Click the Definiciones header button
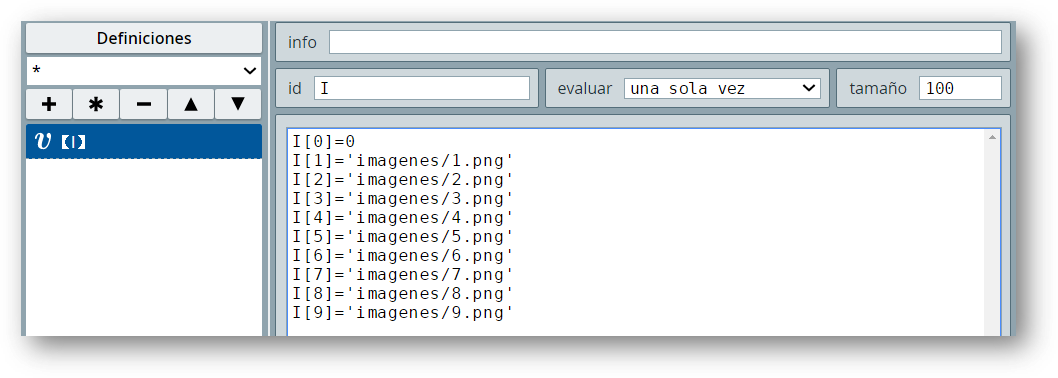Screen dimensions: 1058x378 pyautogui.click(x=144, y=38)
